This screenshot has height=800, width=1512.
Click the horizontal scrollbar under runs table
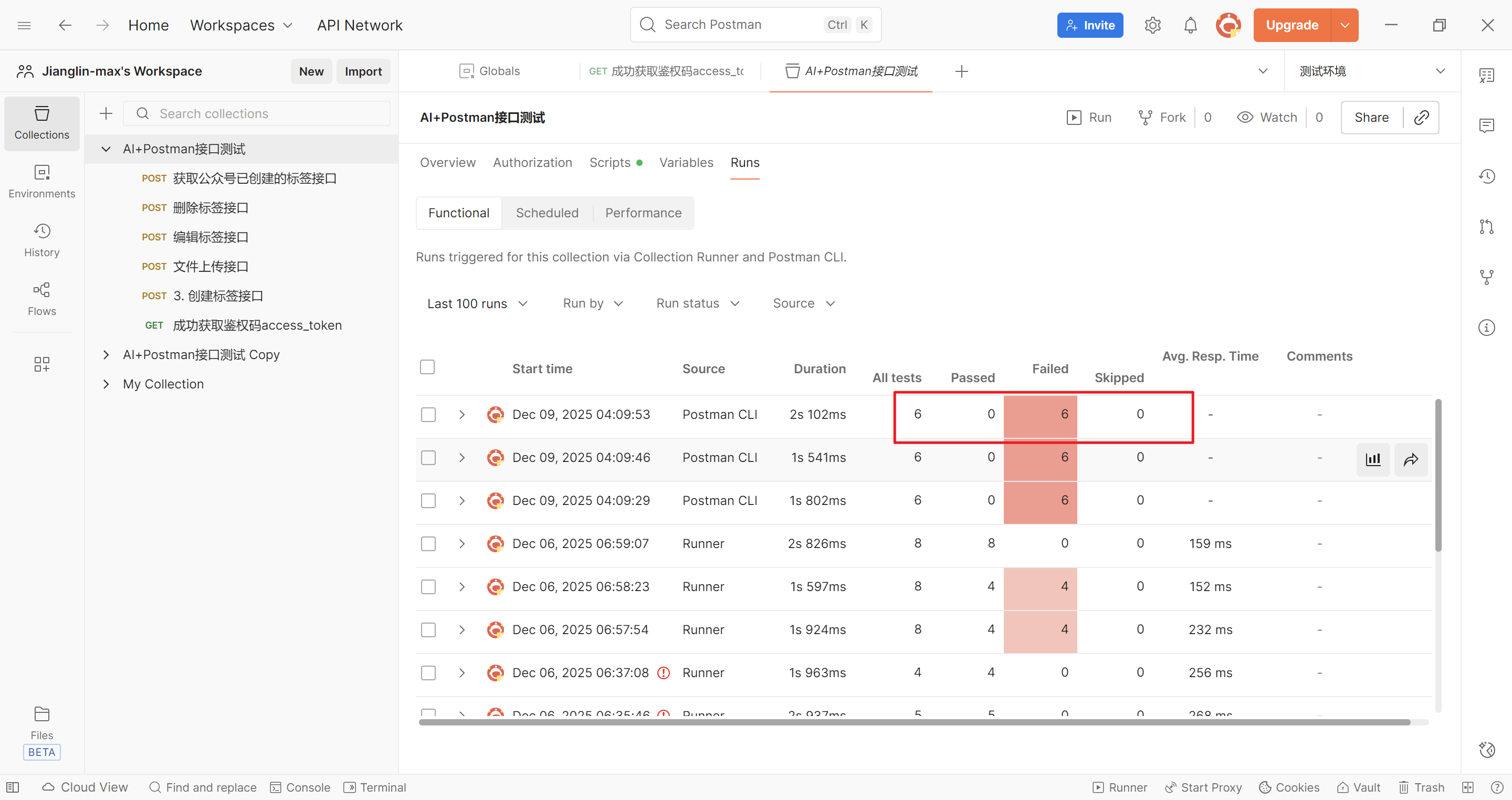point(914,722)
